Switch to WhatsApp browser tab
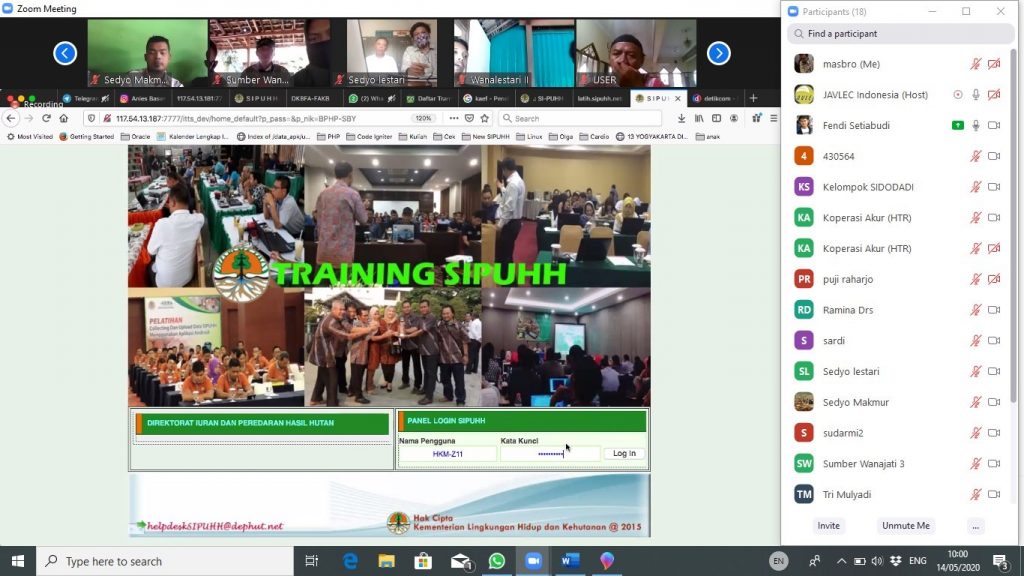Screen dimensions: 1024x576 click(x=372, y=99)
